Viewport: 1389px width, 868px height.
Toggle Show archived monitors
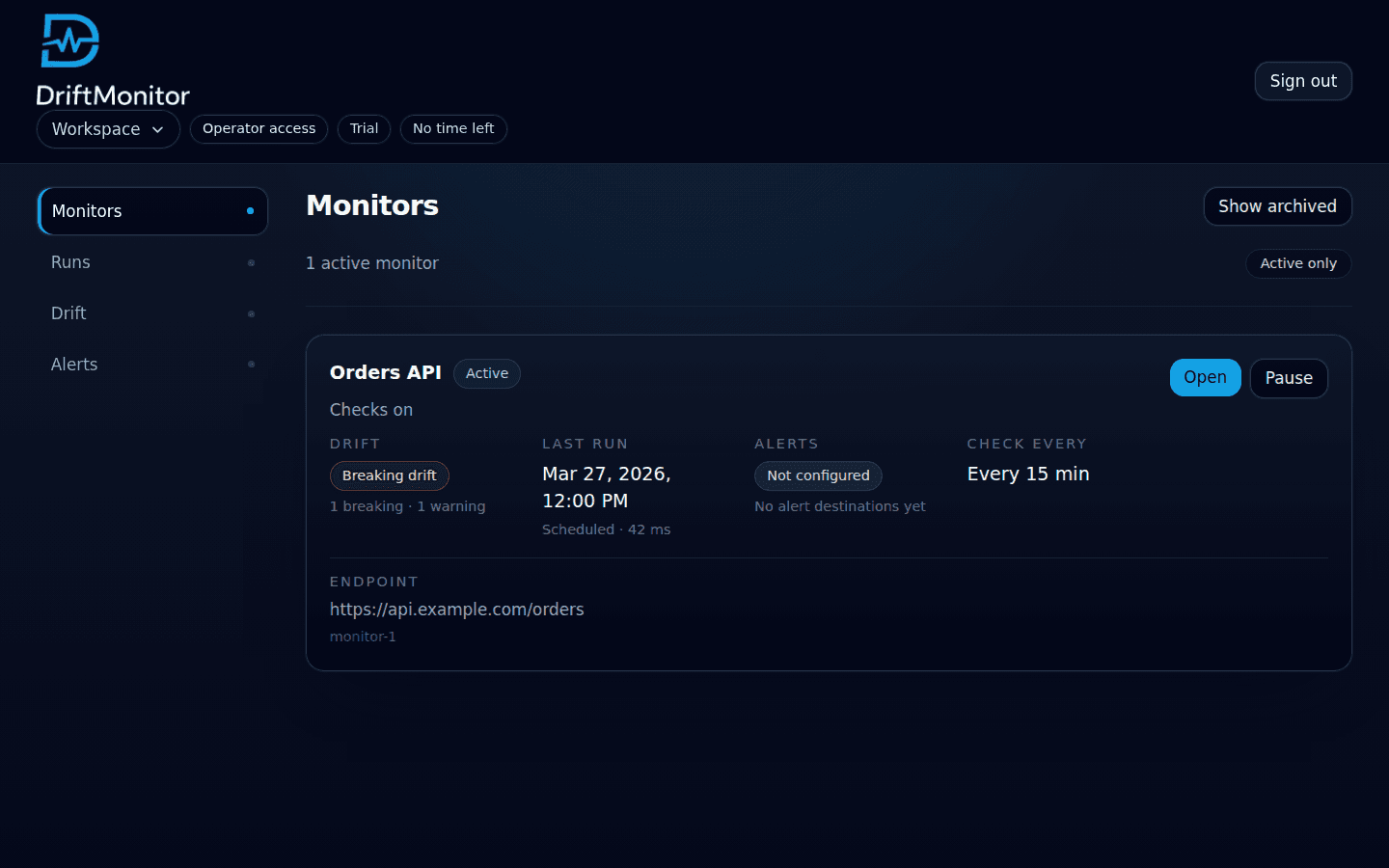tap(1277, 206)
